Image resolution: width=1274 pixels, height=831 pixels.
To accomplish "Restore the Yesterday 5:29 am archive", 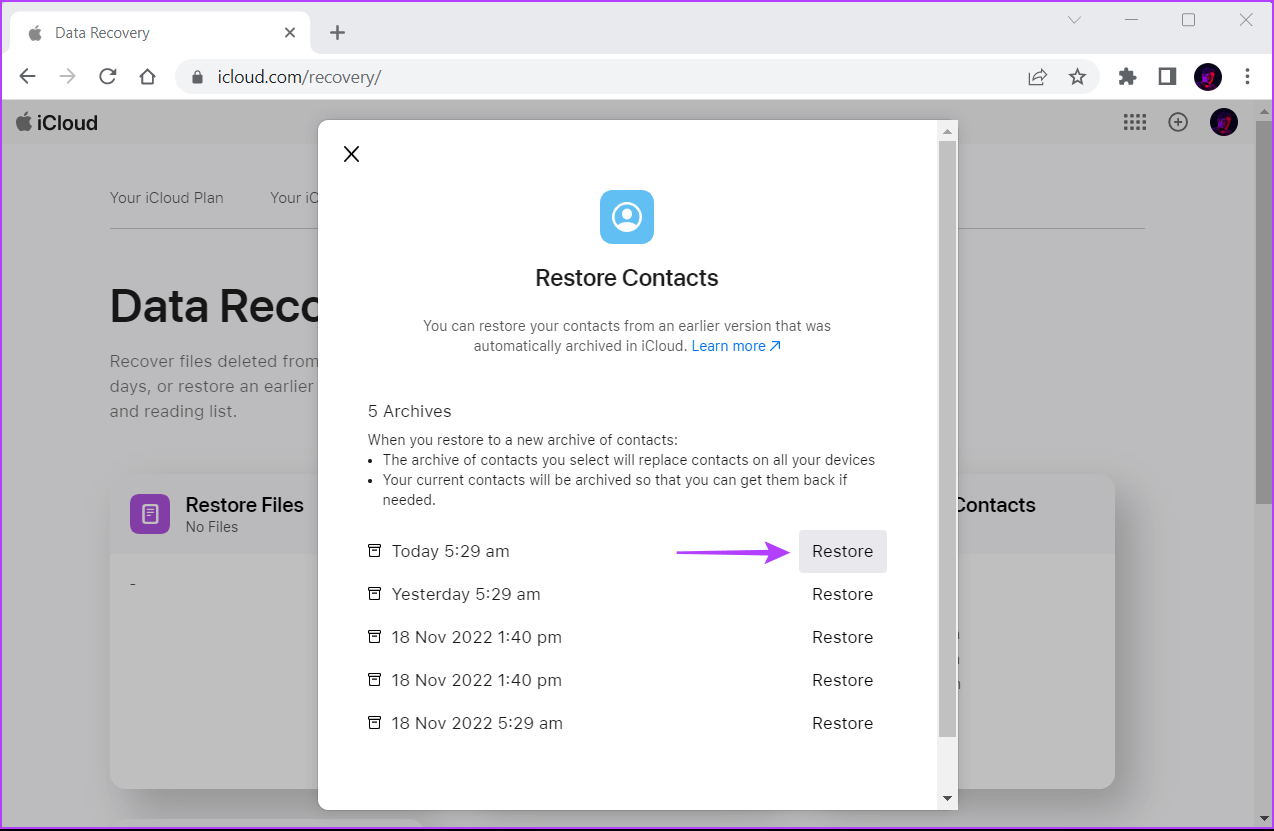I will [x=843, y=594].
